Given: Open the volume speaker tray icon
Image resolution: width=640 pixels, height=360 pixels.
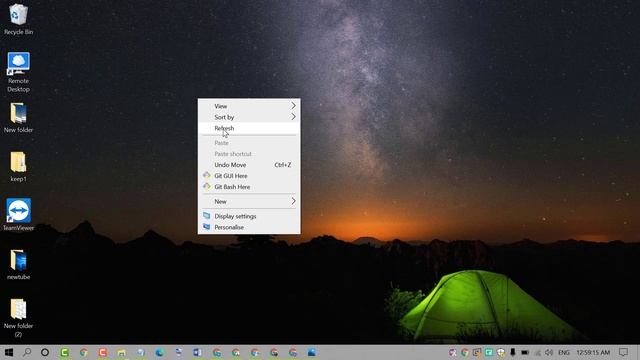Looking at the screenshot, I should point(549,353).
